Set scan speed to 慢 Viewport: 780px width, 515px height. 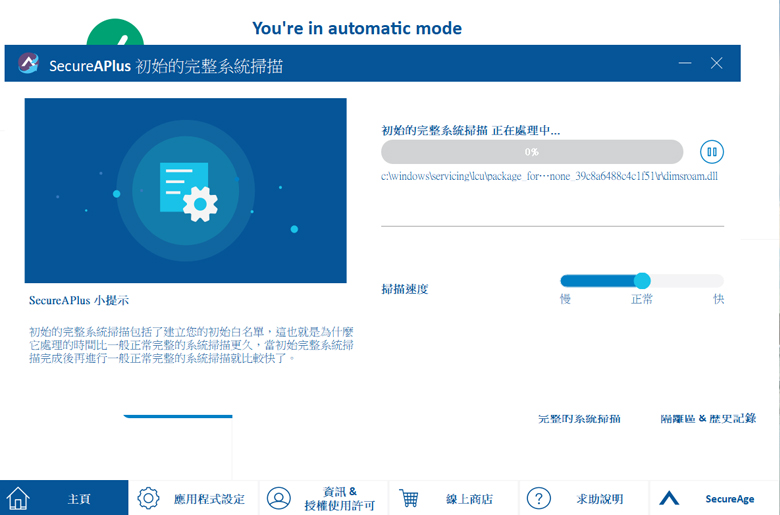pos(565,299)
